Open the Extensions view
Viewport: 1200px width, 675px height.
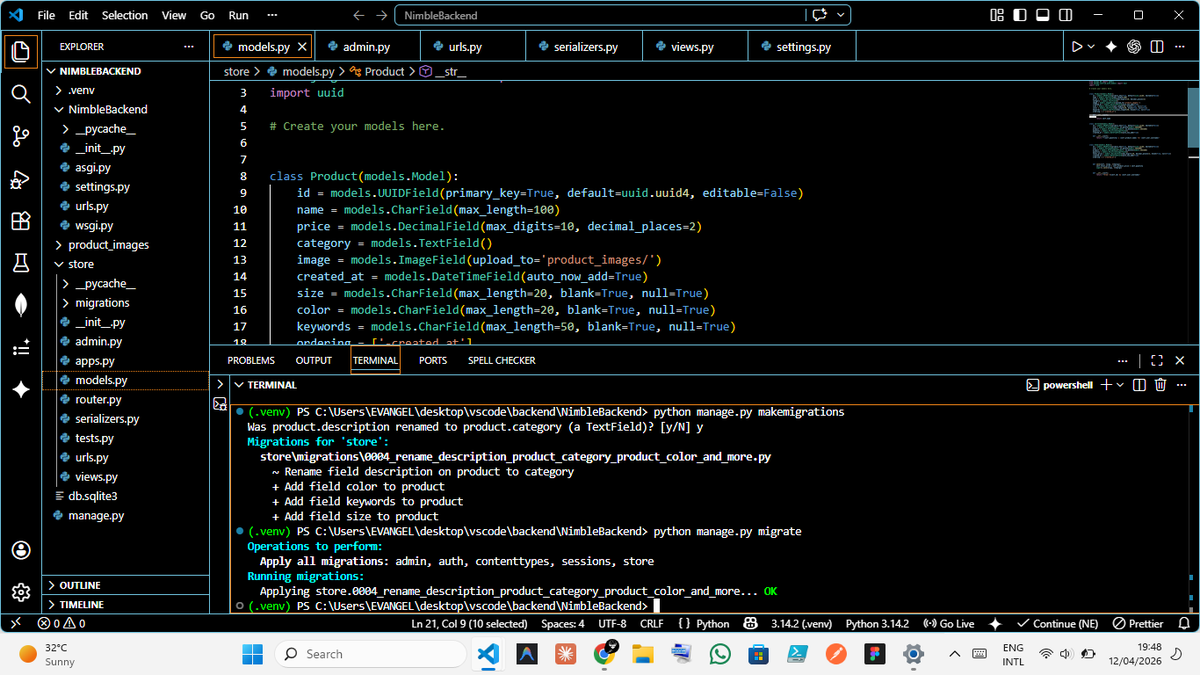[21, 221]
